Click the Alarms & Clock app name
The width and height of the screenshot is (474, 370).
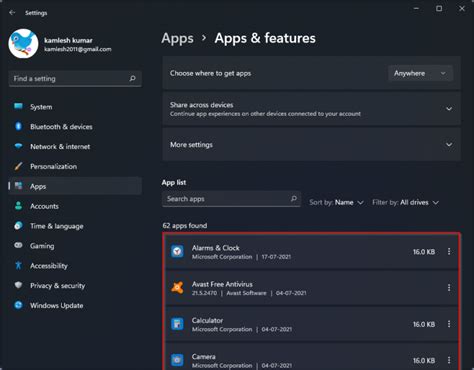[x=216, y=248]
